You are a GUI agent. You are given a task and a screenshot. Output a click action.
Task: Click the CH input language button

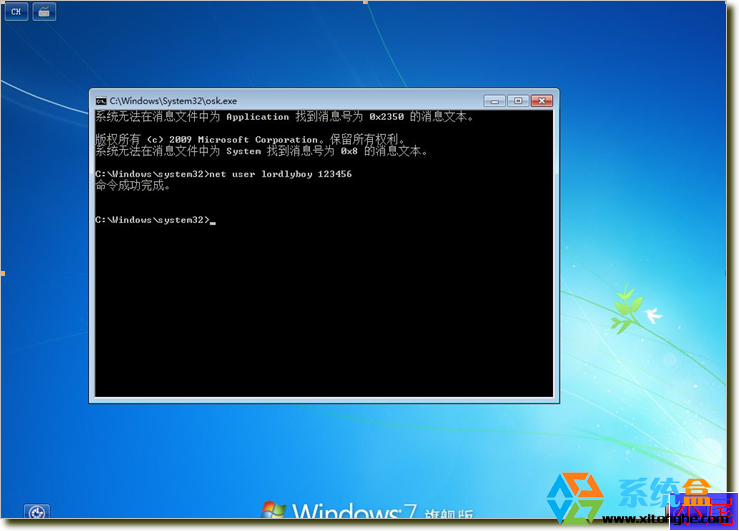point(16,12)
